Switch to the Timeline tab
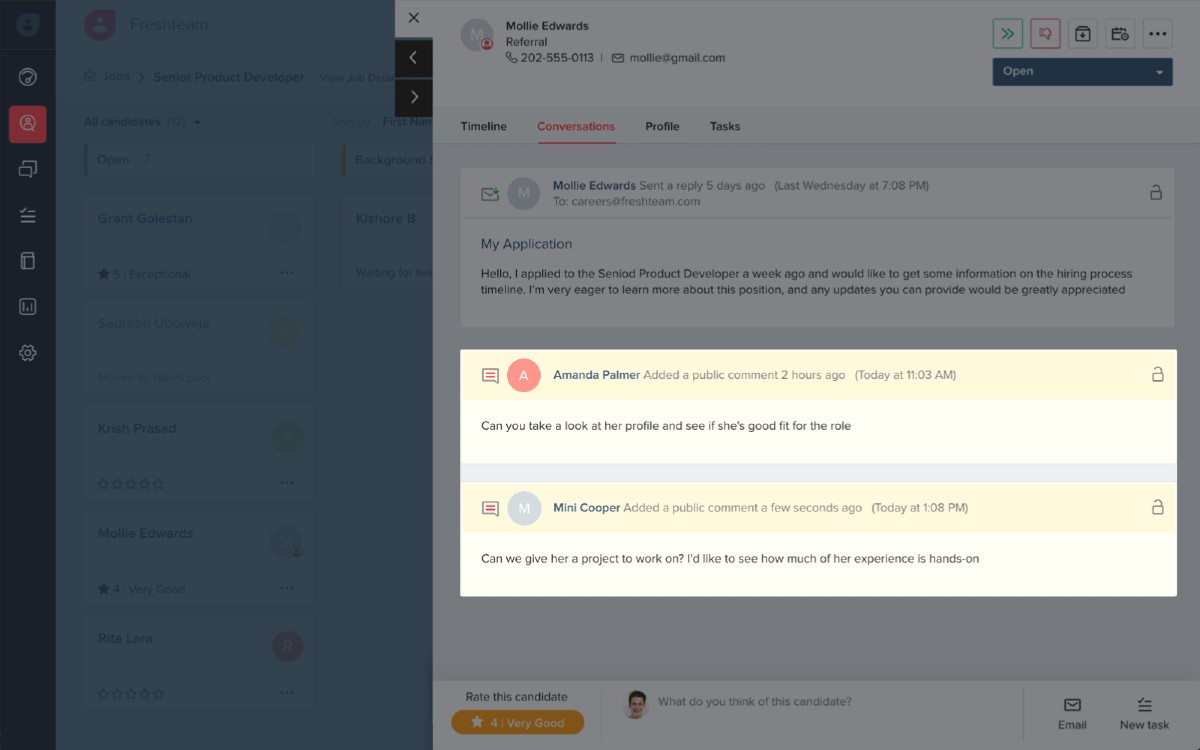This screenshot has width=1200, height=750. (483, 126)
